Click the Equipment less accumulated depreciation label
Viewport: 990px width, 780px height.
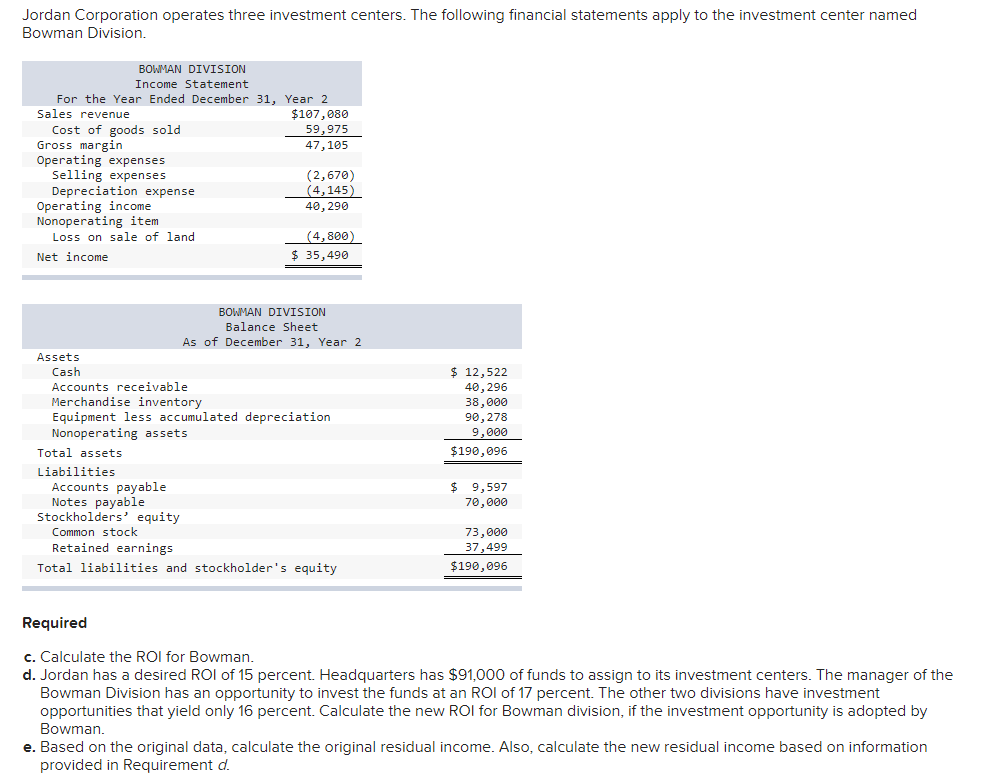191,417
